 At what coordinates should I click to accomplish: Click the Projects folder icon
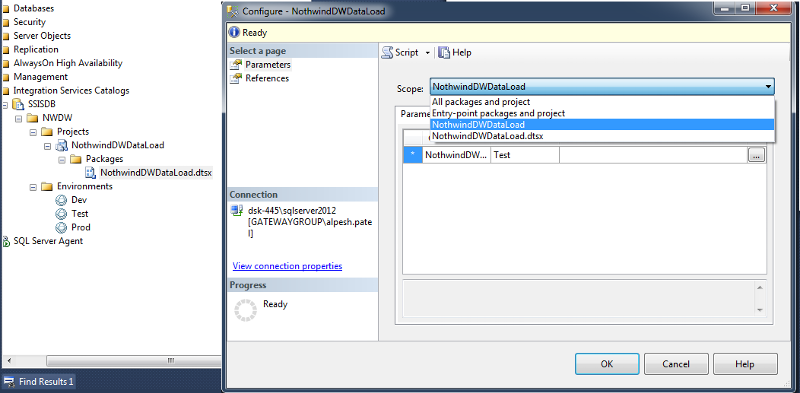(47, 132)
